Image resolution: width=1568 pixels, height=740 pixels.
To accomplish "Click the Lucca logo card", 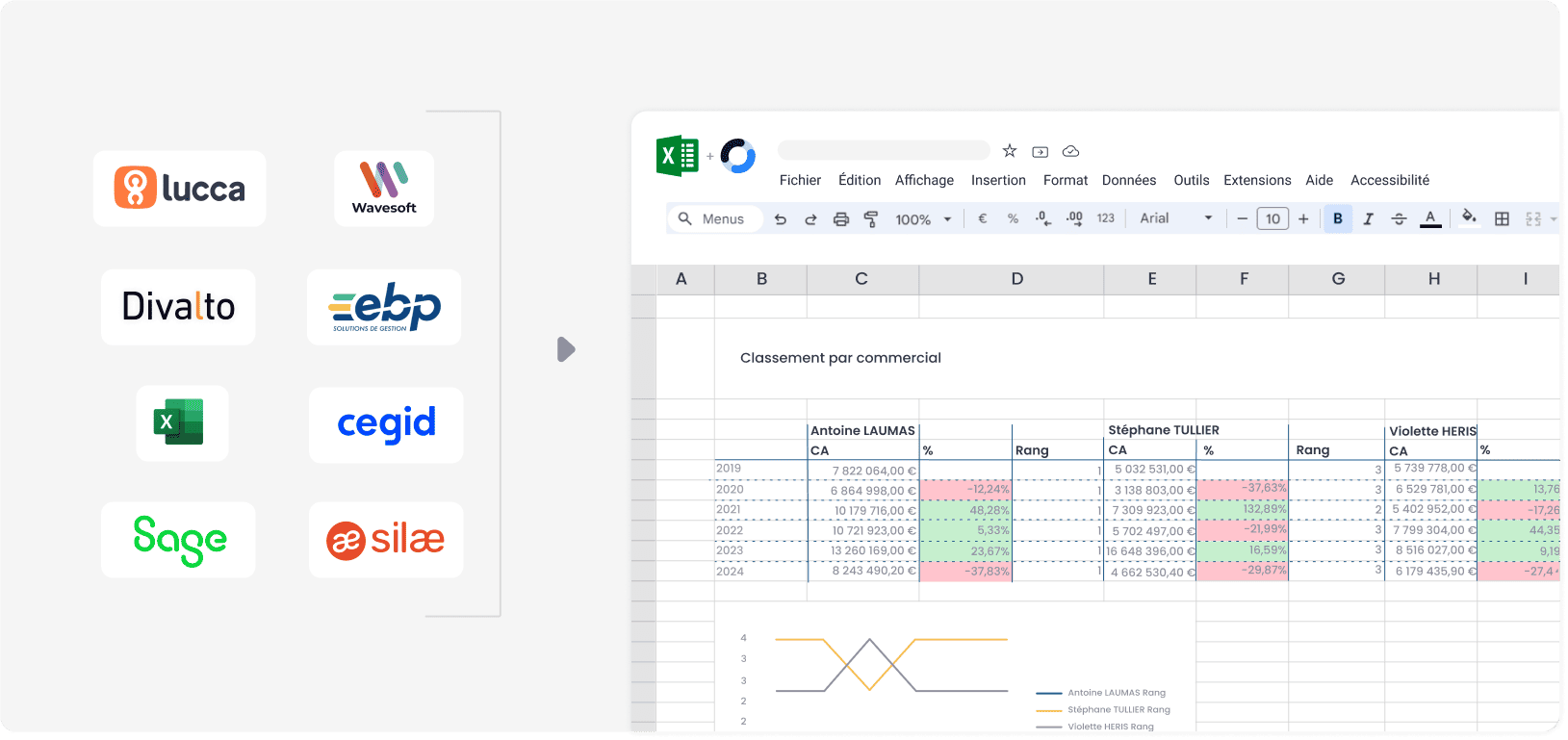I will tap(180, 189).
